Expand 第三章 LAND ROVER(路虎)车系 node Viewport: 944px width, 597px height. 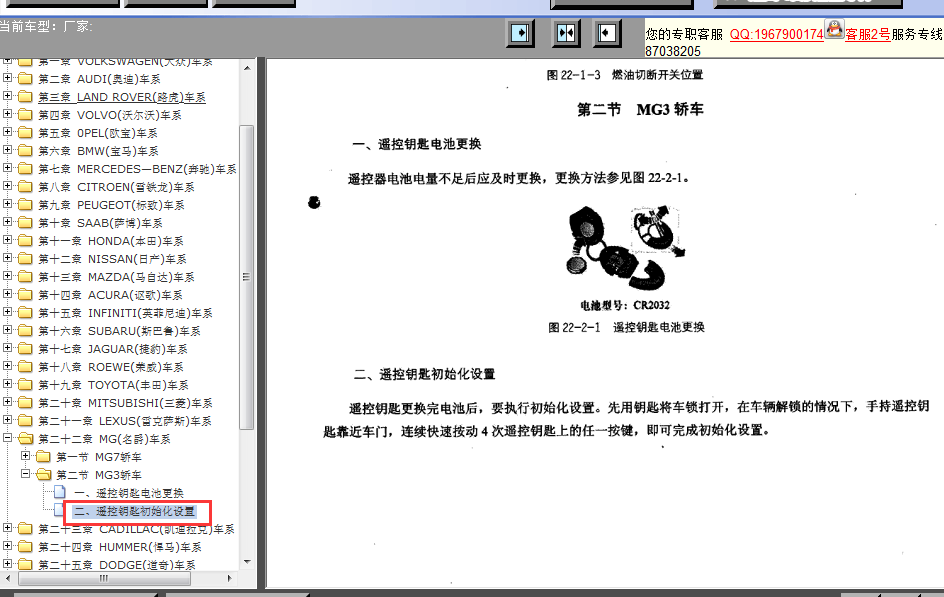(x=7, y=96)
